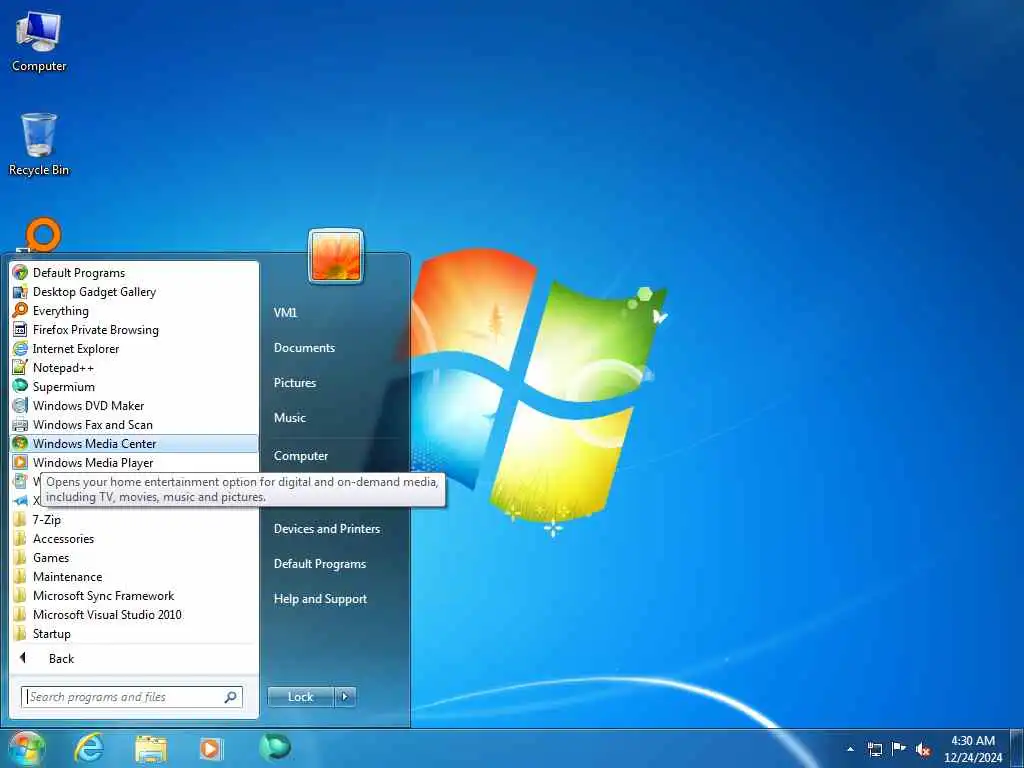Click the Show desktop strip at taskbar end
1024x768 pixels.
coord(1017,749)
